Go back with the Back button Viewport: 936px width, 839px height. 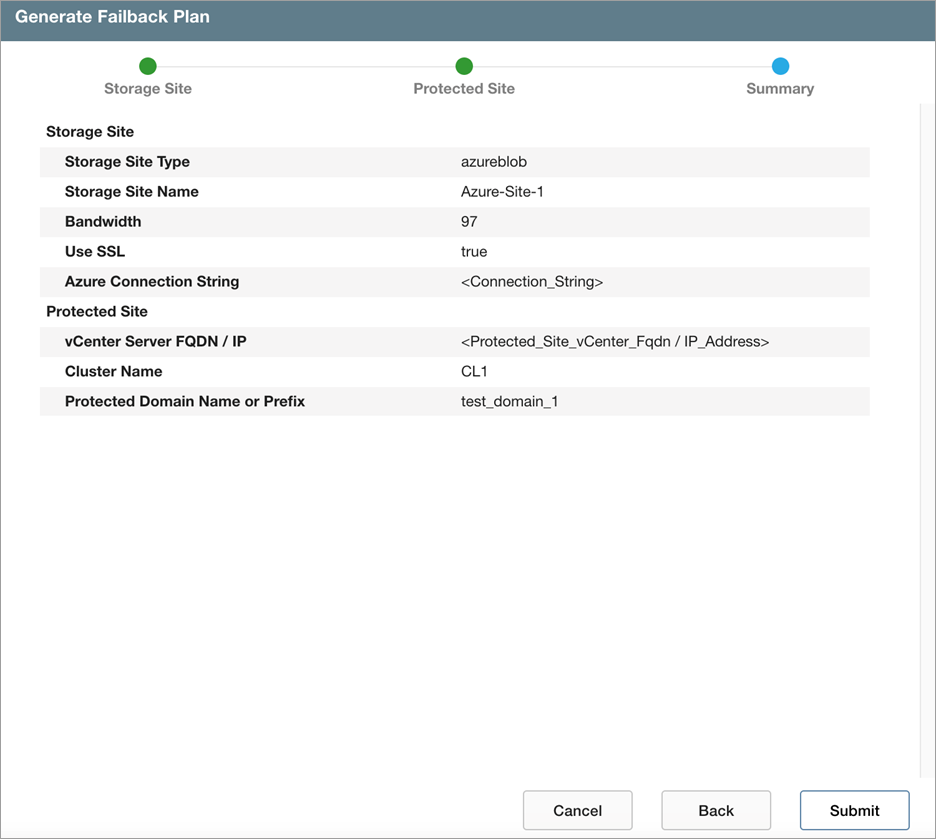(x=716, y=810)
